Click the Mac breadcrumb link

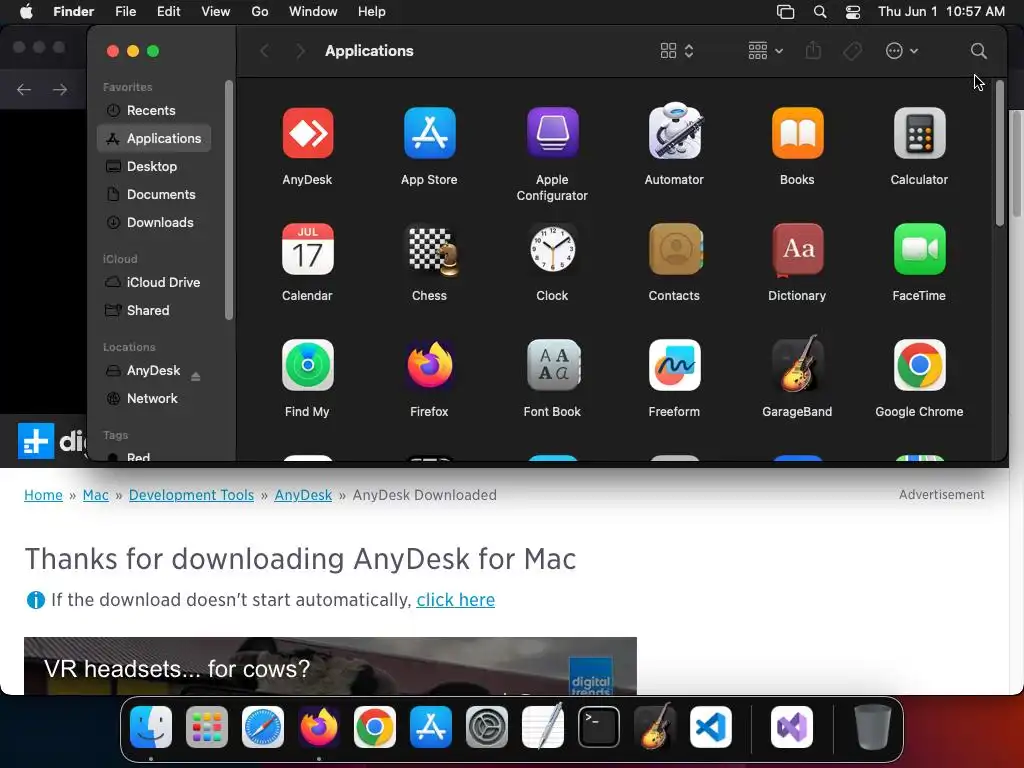tap(95, 495)
